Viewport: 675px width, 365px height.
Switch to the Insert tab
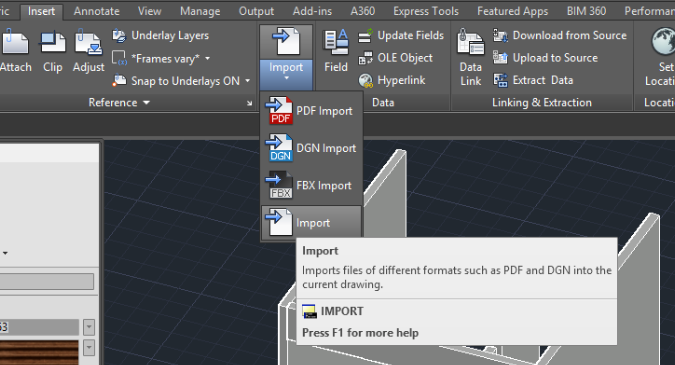(x=41, y=11)
